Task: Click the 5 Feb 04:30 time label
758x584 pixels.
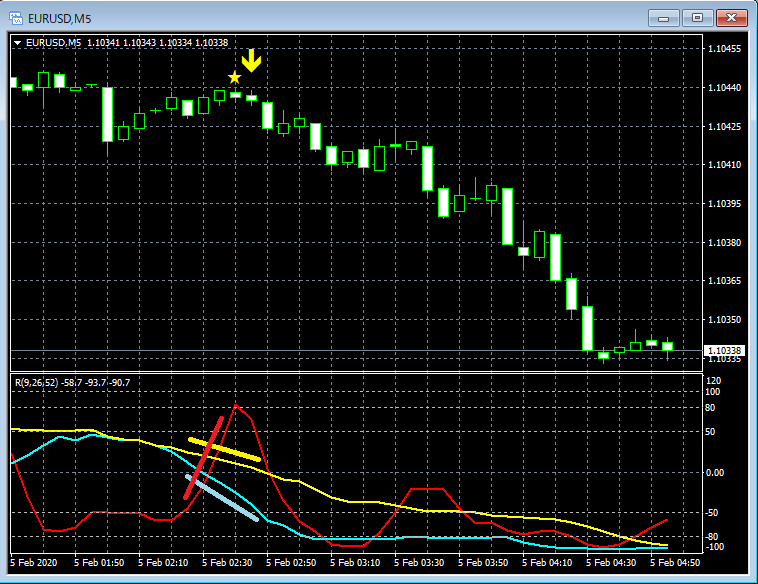Action: point(611,563)
